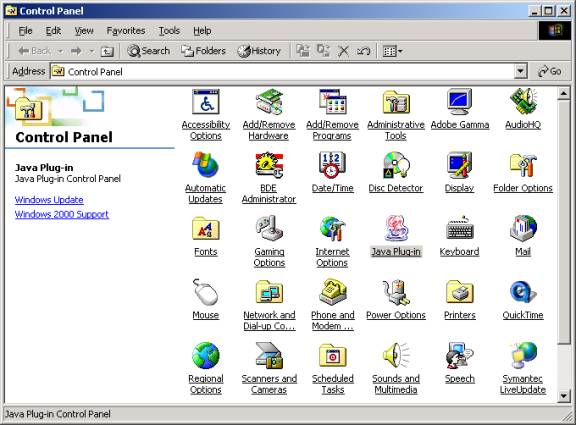Follow the Windows 2000 Support link
576x425 pixels.
click(x=62, y=214)
